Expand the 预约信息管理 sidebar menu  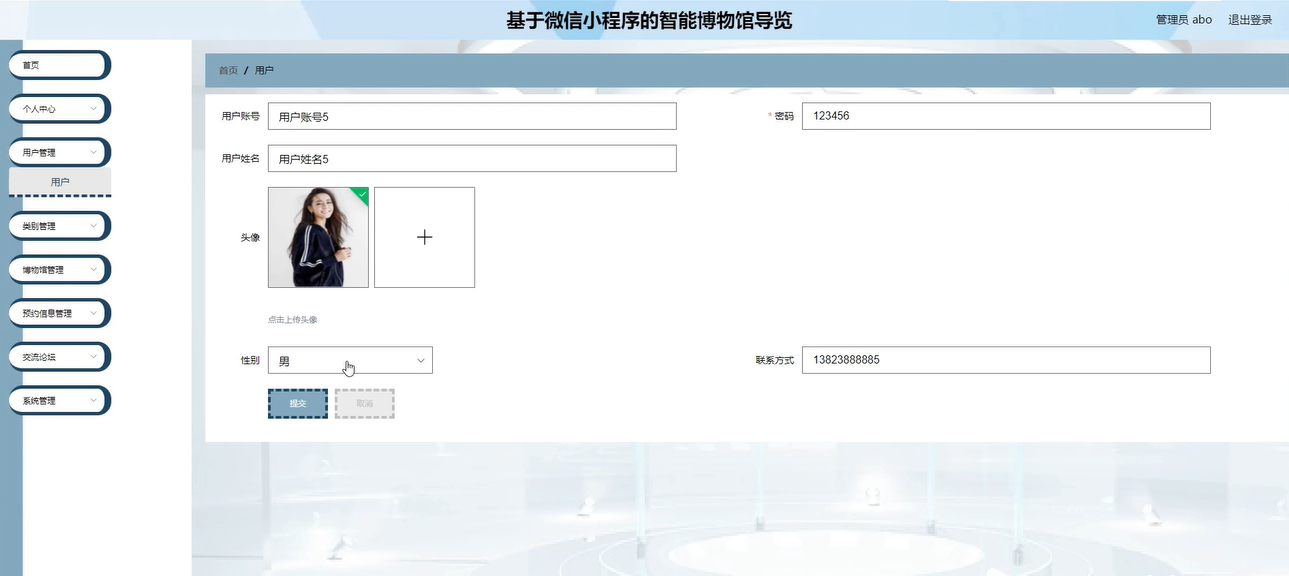tap(59, 313)
